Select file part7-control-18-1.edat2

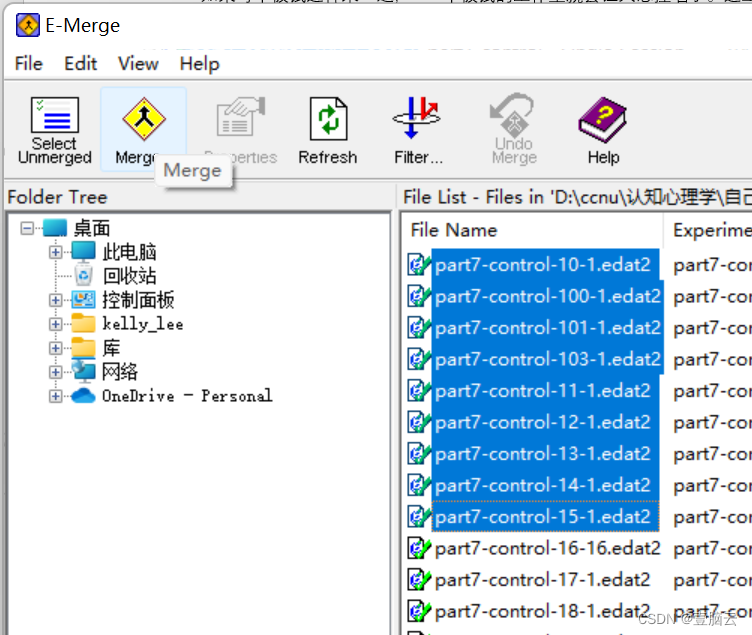542,611
